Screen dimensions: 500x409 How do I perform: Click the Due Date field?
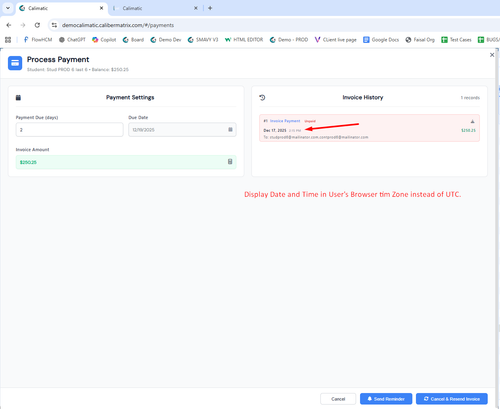click(182, 130)
